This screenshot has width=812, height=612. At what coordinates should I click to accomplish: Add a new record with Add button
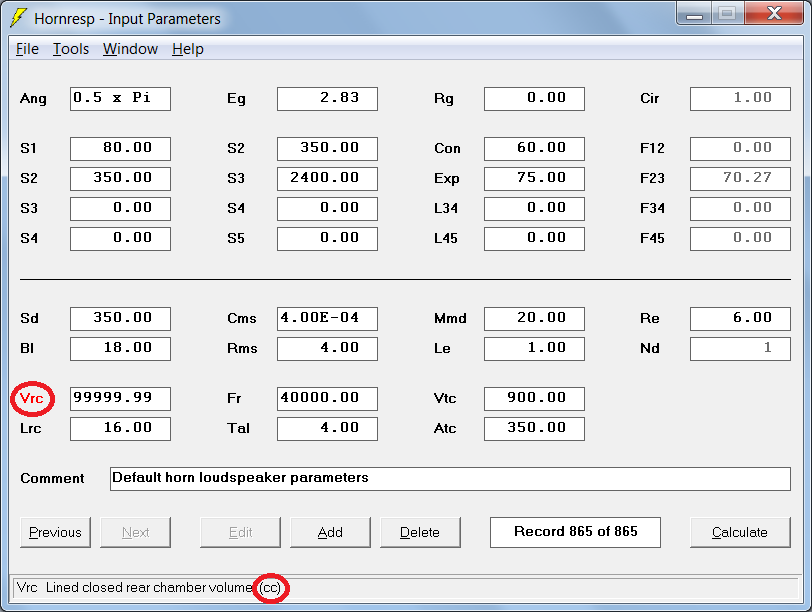[x=330, y=532]
